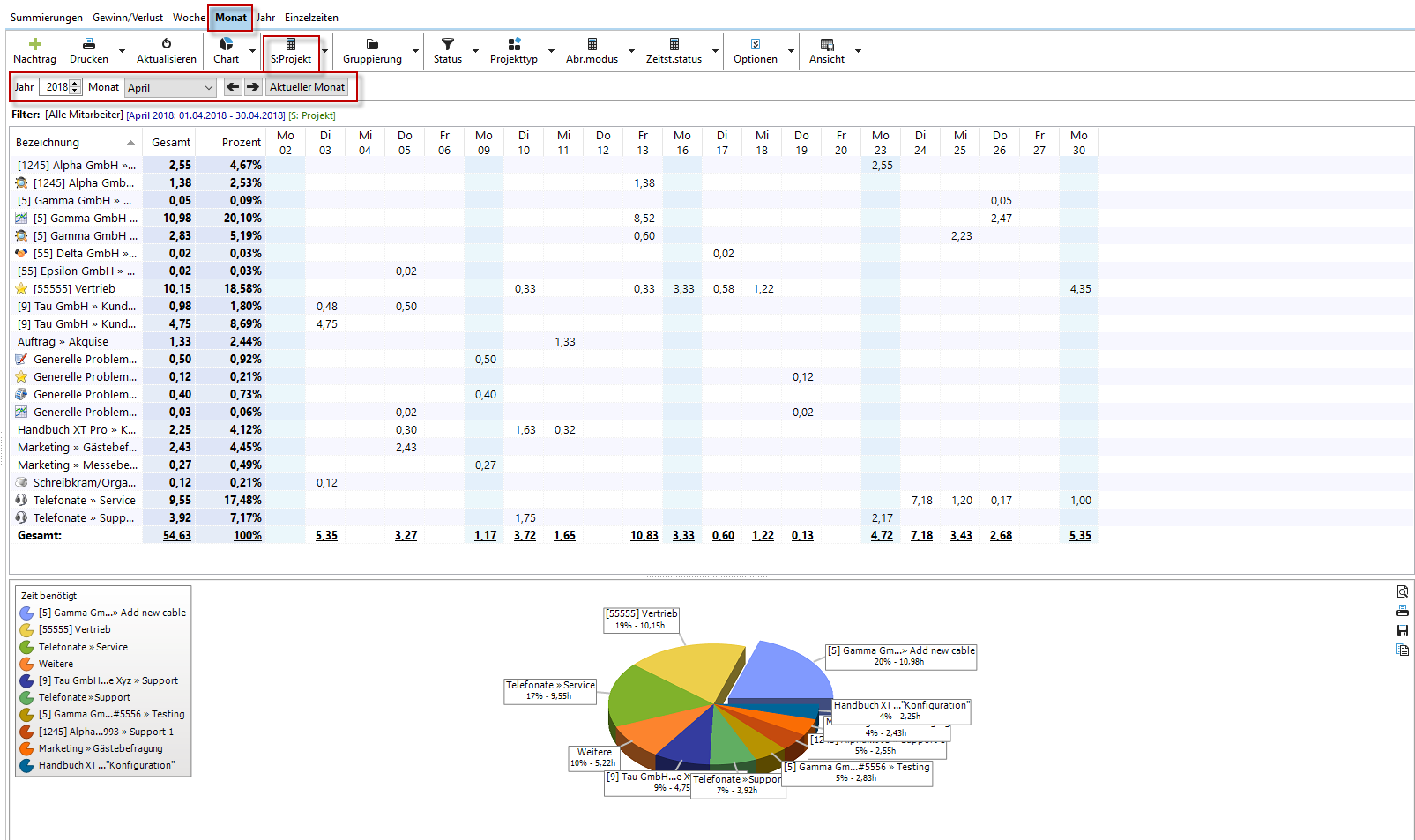Open the Status filter funnel
The image size is (1415, 840).
tap(447, 44)
